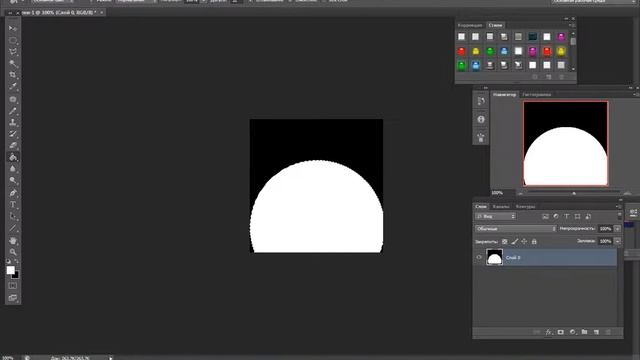
Task: Toggle Quick Mask mode in toolbox
Action: 13,286
